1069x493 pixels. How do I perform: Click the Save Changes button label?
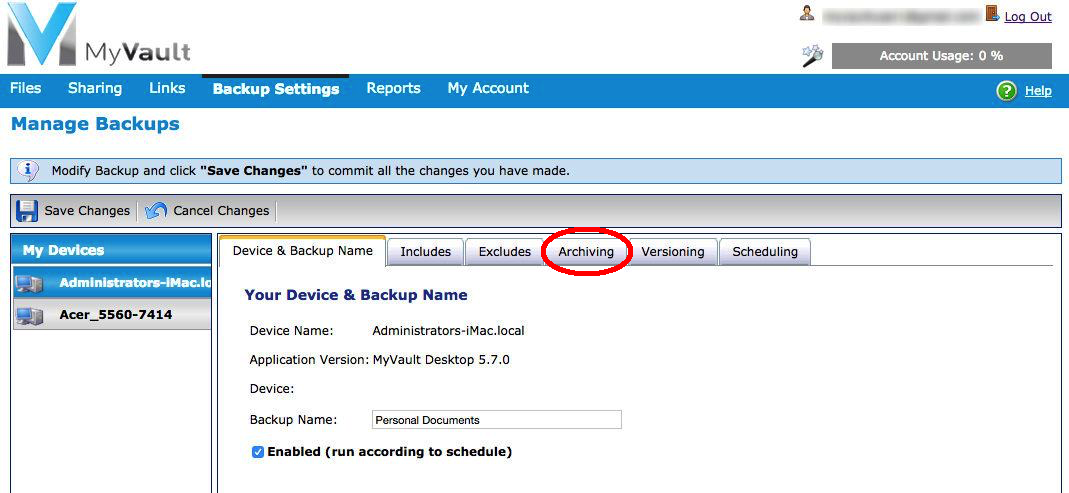(x=87, y=211)
